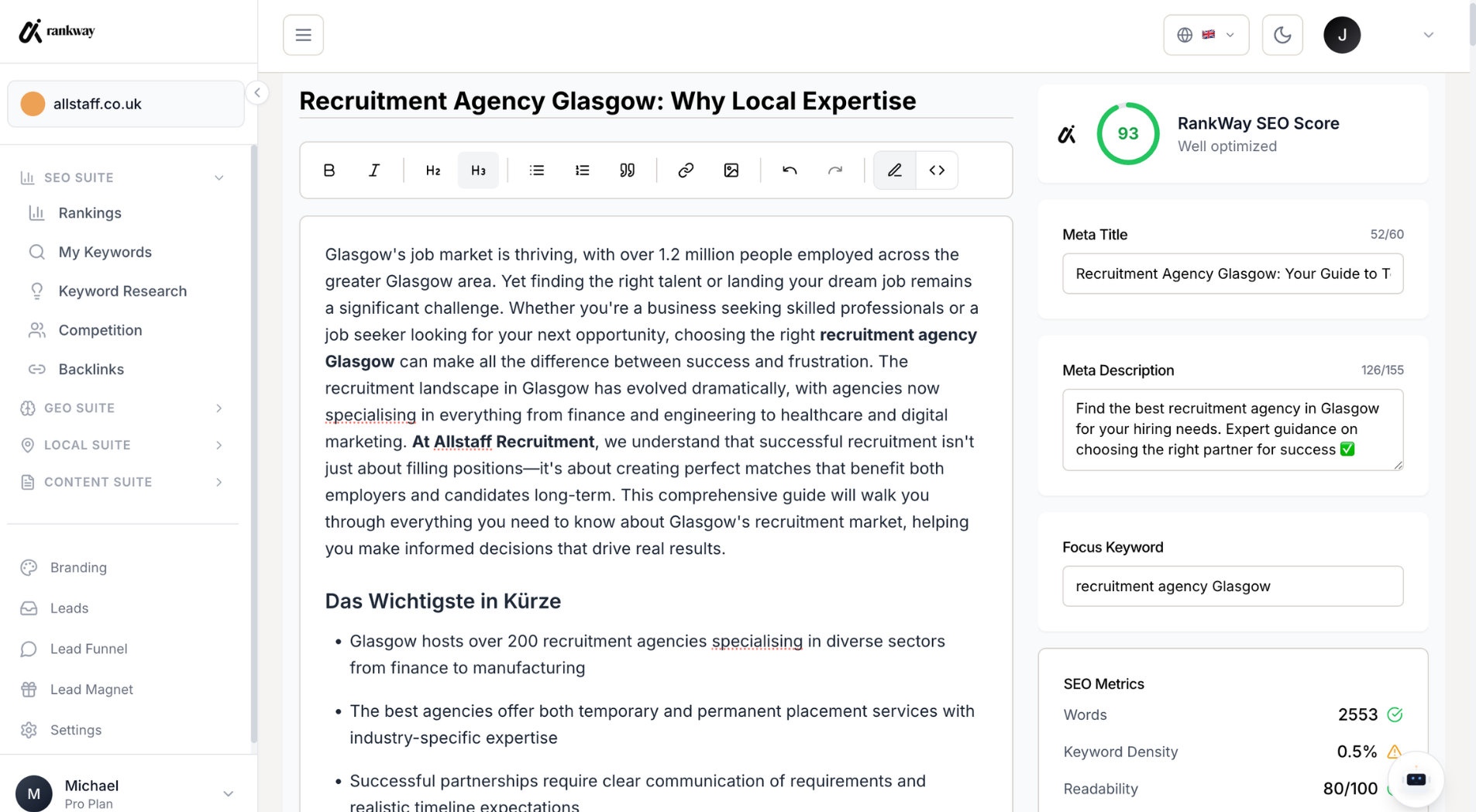The width and height of the screenshot is (1476, 812).
Task: Click the Rankings bar chart icon
Action: click(36, 213)
